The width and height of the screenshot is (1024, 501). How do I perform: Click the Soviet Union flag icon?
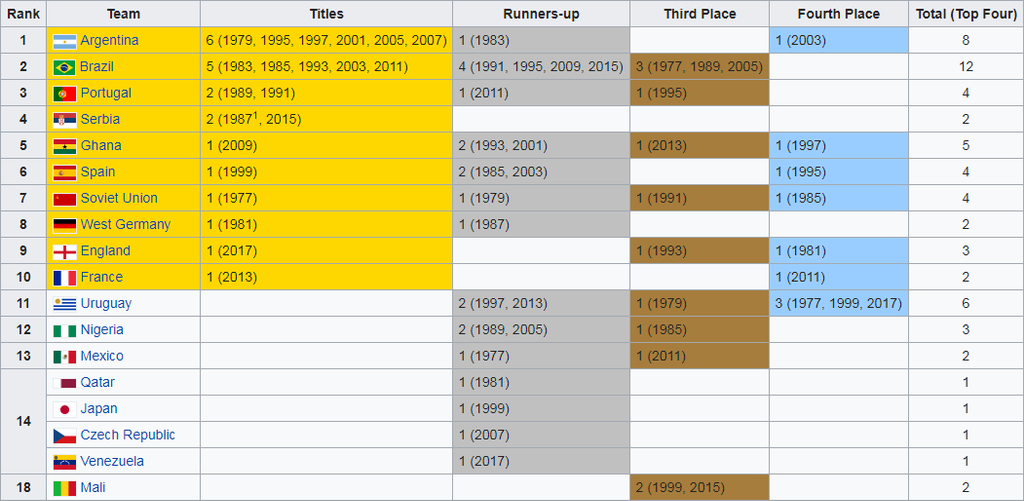pyautogui.click(x=65, y=199)
